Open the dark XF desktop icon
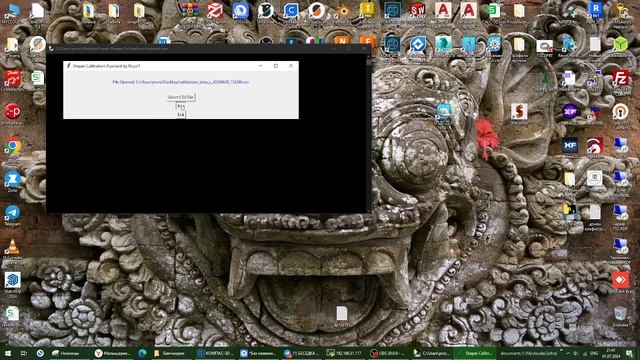 coord(570,145)
